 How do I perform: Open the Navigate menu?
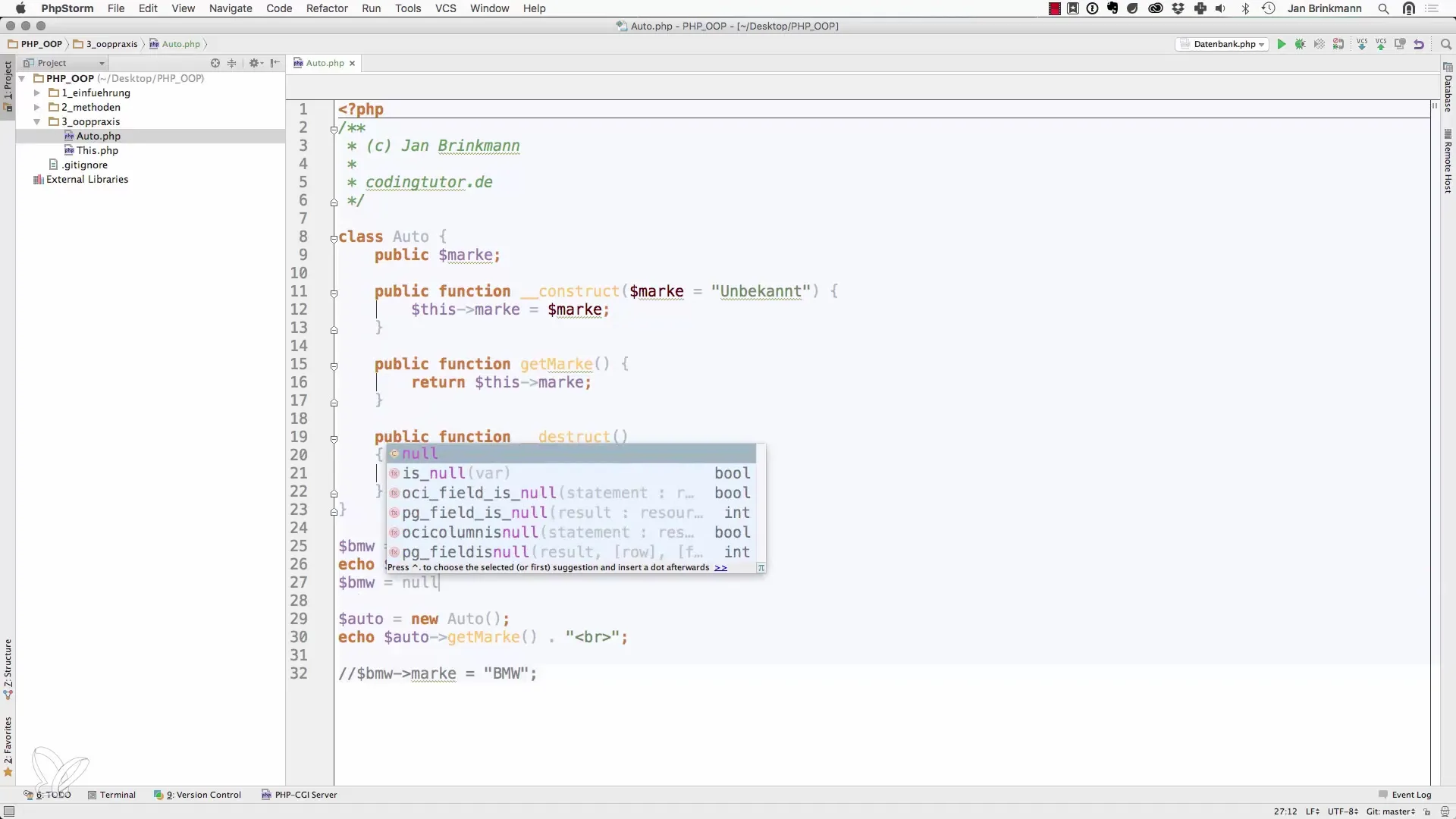[231, 8]
